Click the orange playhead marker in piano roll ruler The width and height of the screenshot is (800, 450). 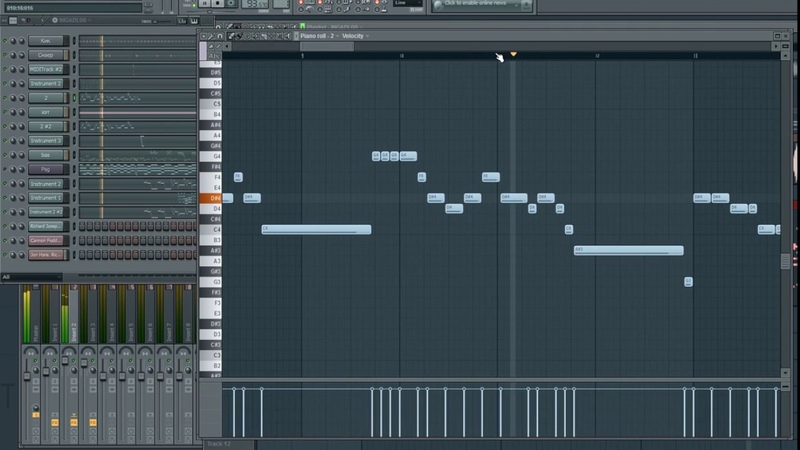513,54
